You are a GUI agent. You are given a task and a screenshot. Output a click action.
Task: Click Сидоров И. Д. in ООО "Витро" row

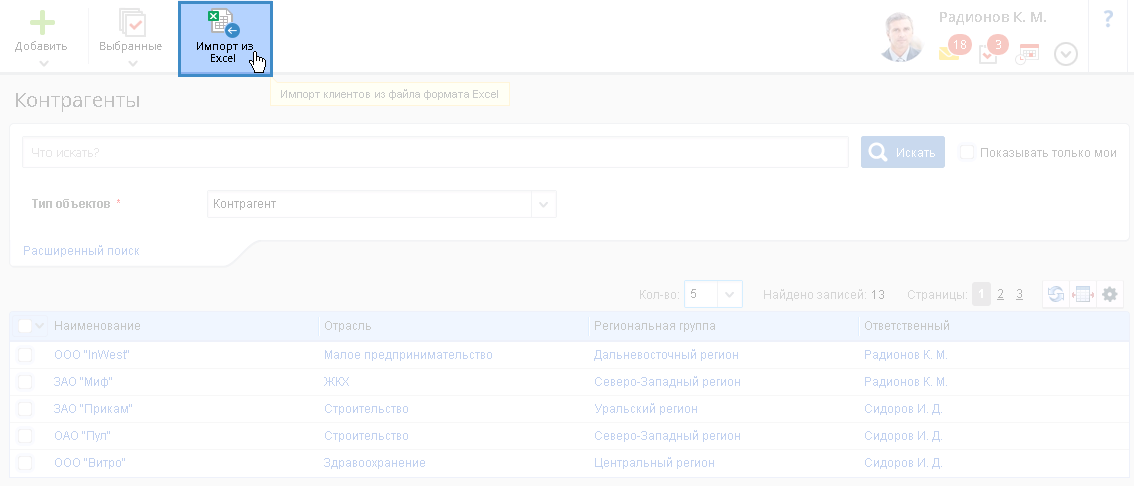903,463
